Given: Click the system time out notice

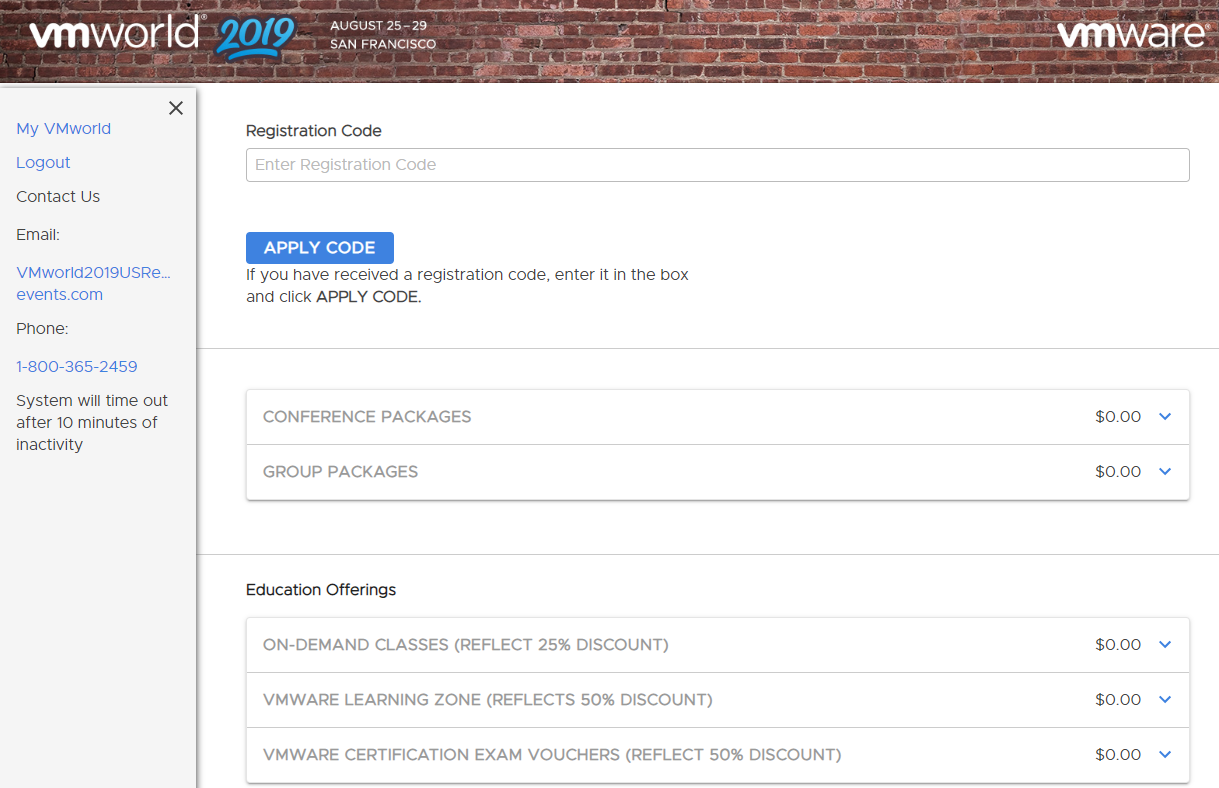Looking at the screenshot, I should coord(92,422).
